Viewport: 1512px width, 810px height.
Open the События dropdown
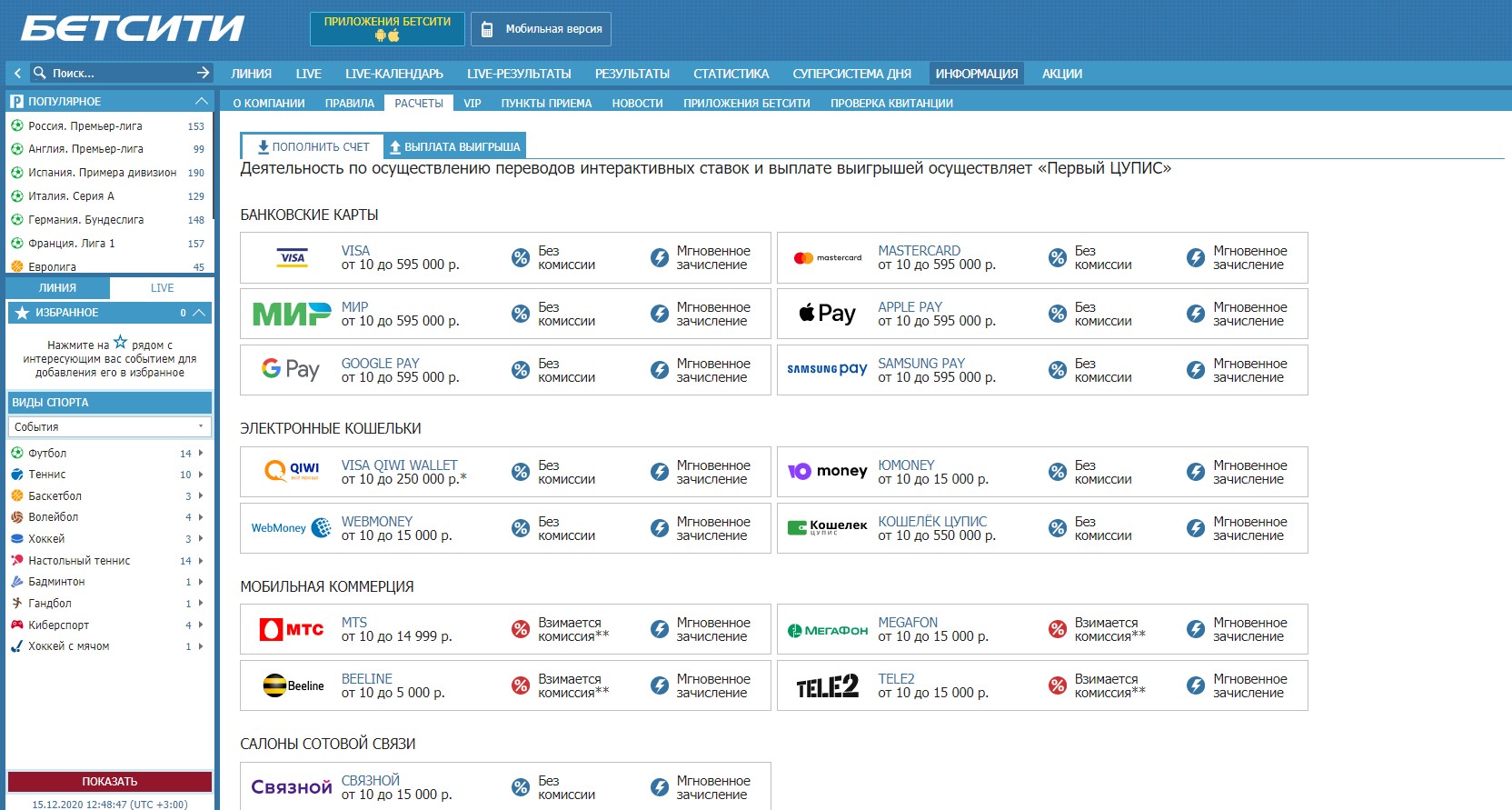109,426
